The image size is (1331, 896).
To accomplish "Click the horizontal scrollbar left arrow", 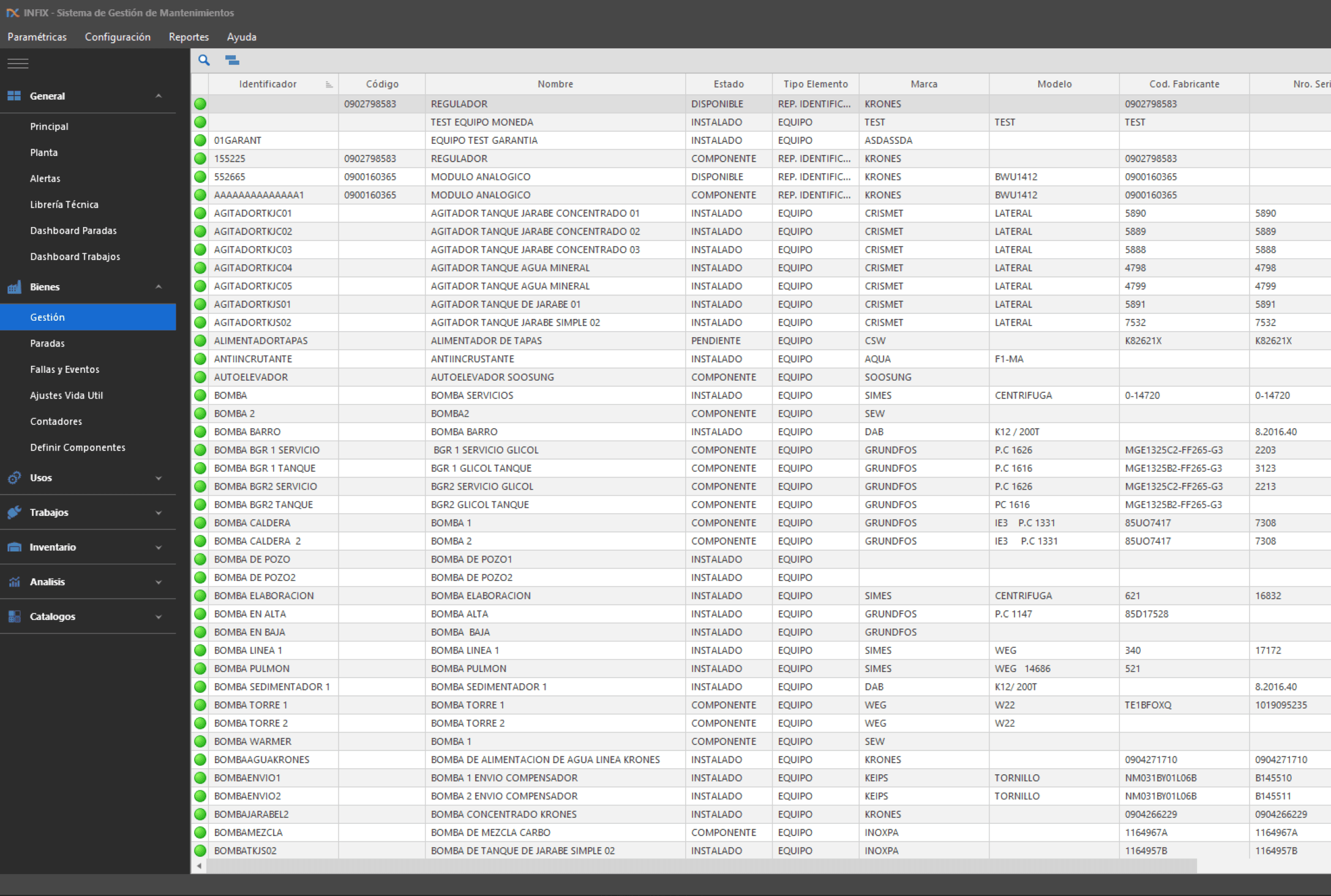I will point(199,866).
